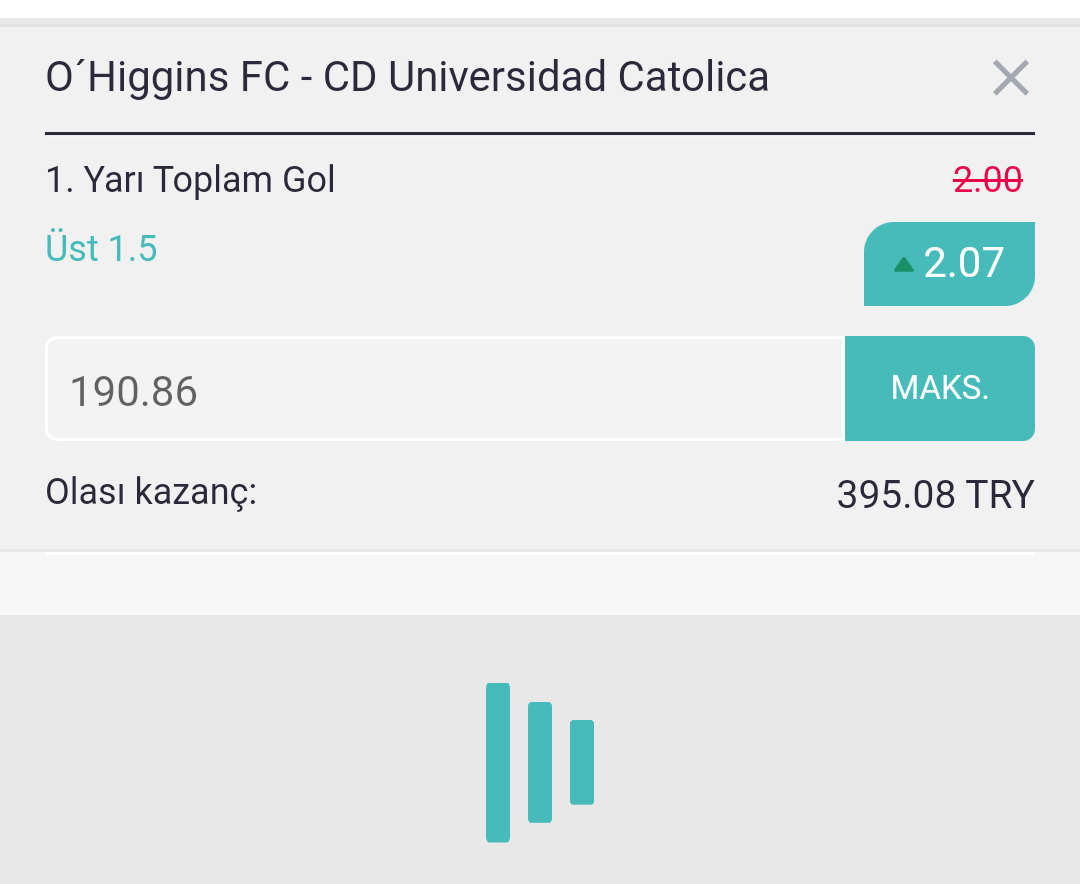This screenshot has height=884, width=1080.
Task: Open the O´Higgins FC team name
Action: click(x=167, y=76)
